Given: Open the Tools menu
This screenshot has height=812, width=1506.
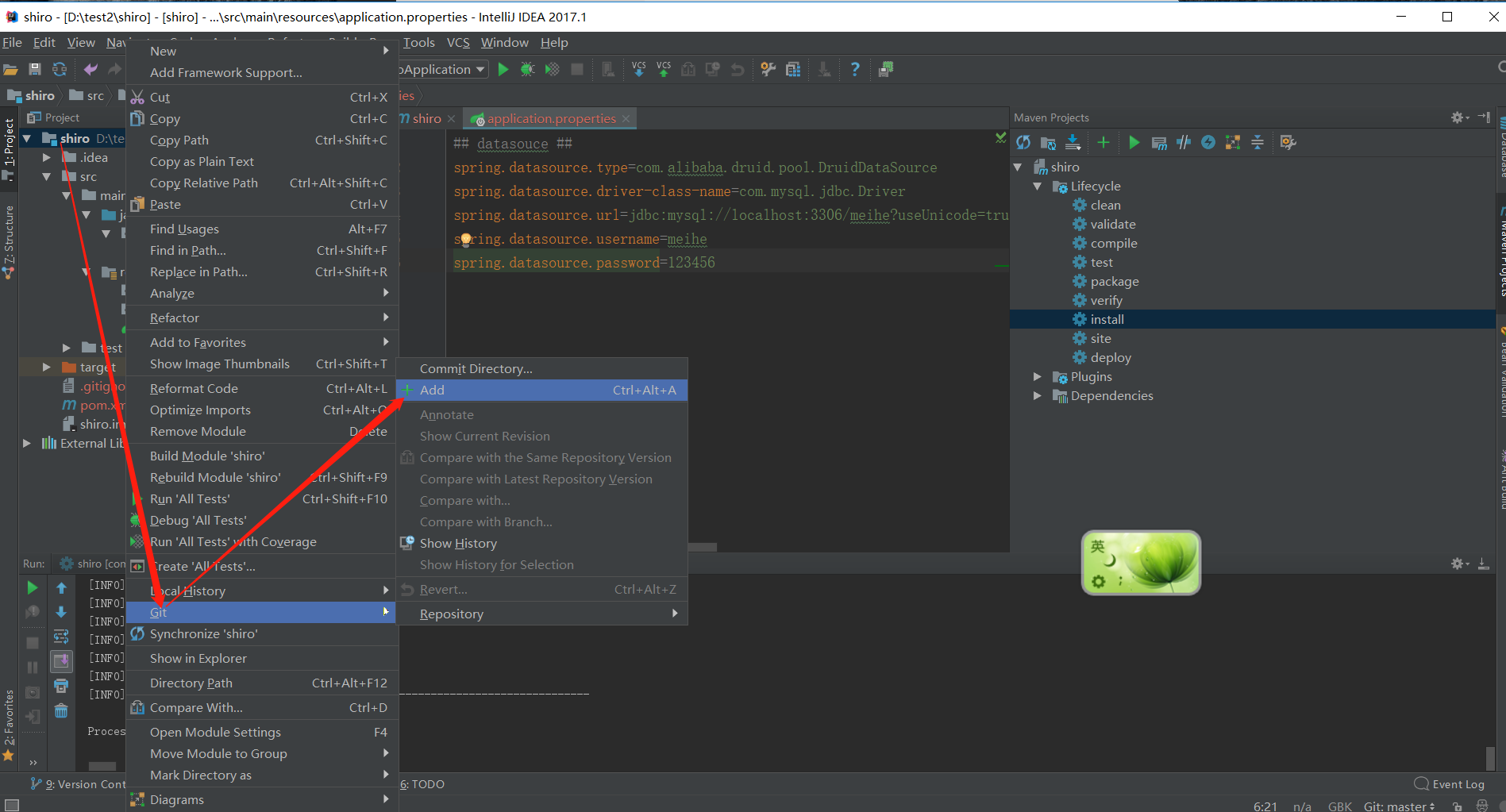Looking at the screenshot, I should [419, 43].
